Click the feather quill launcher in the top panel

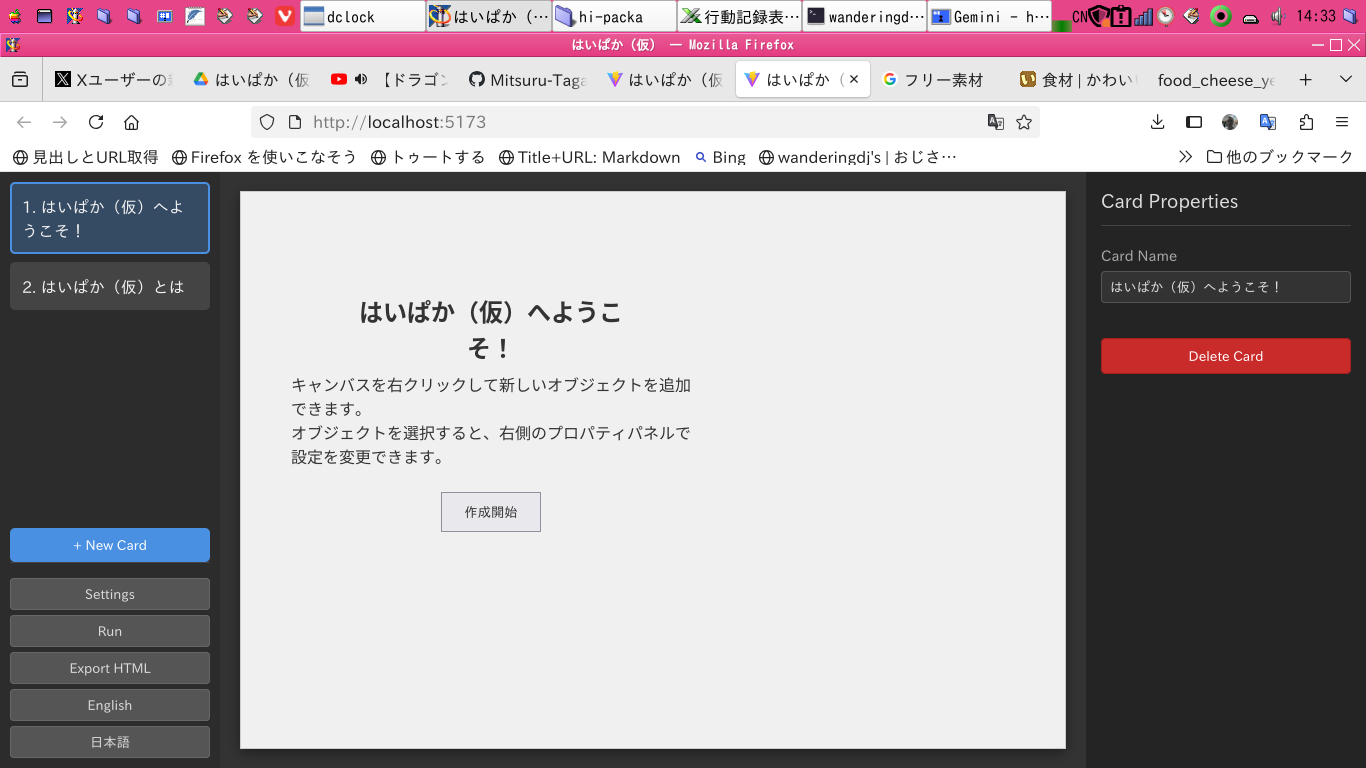coord(195,16)
